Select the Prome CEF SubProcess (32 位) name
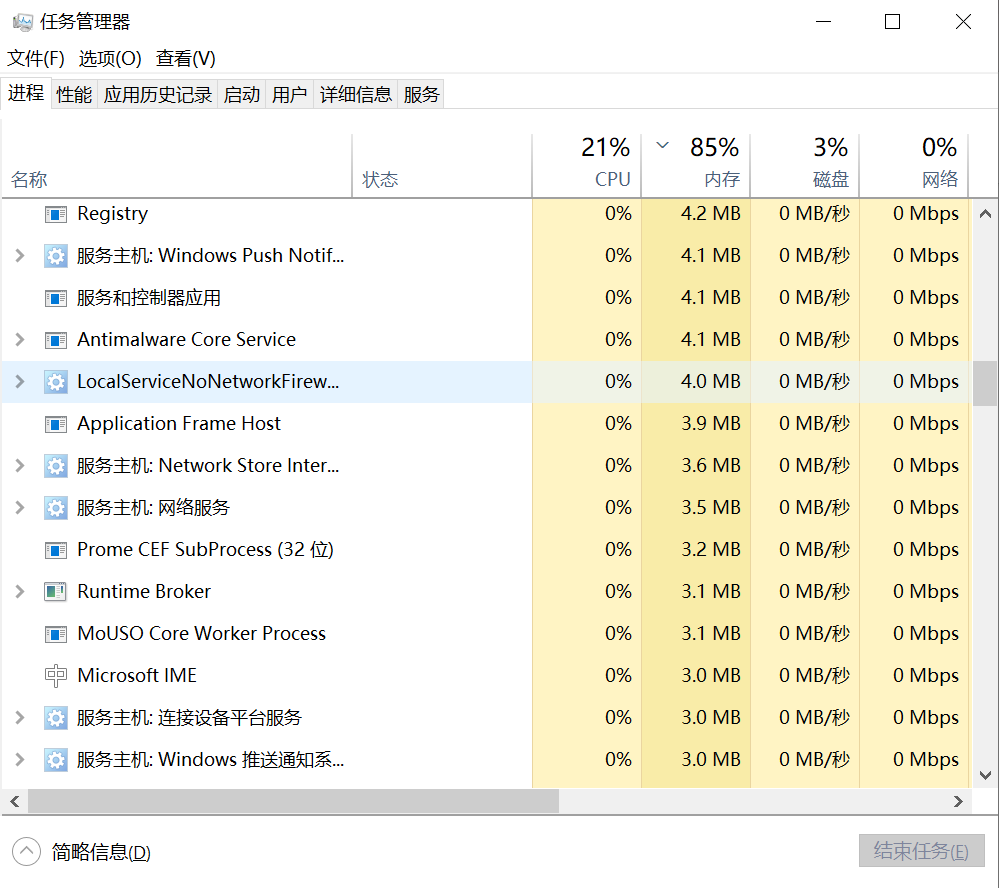 tap(205, 550)
